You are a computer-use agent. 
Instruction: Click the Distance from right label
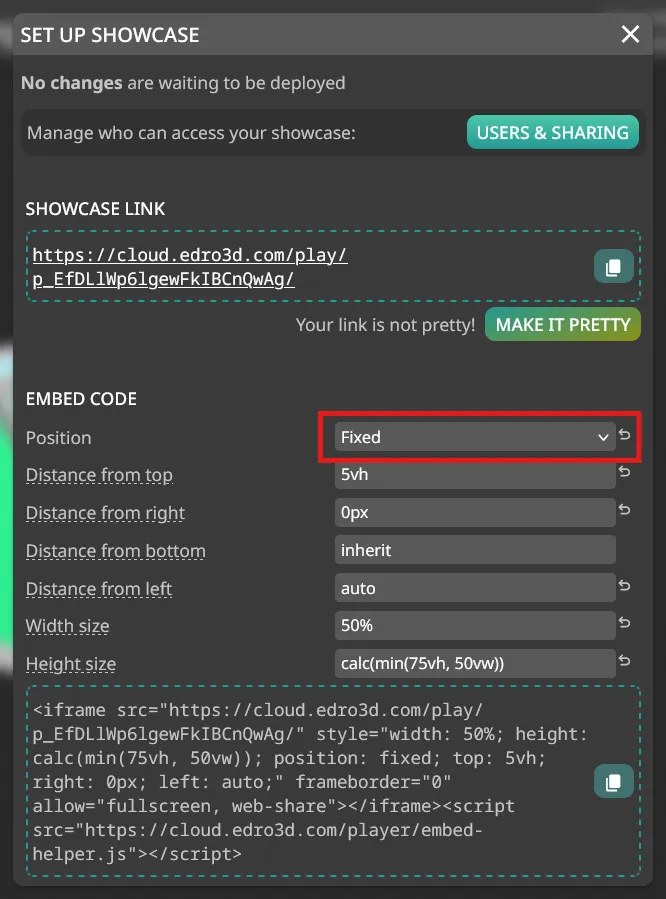(105, 513)
